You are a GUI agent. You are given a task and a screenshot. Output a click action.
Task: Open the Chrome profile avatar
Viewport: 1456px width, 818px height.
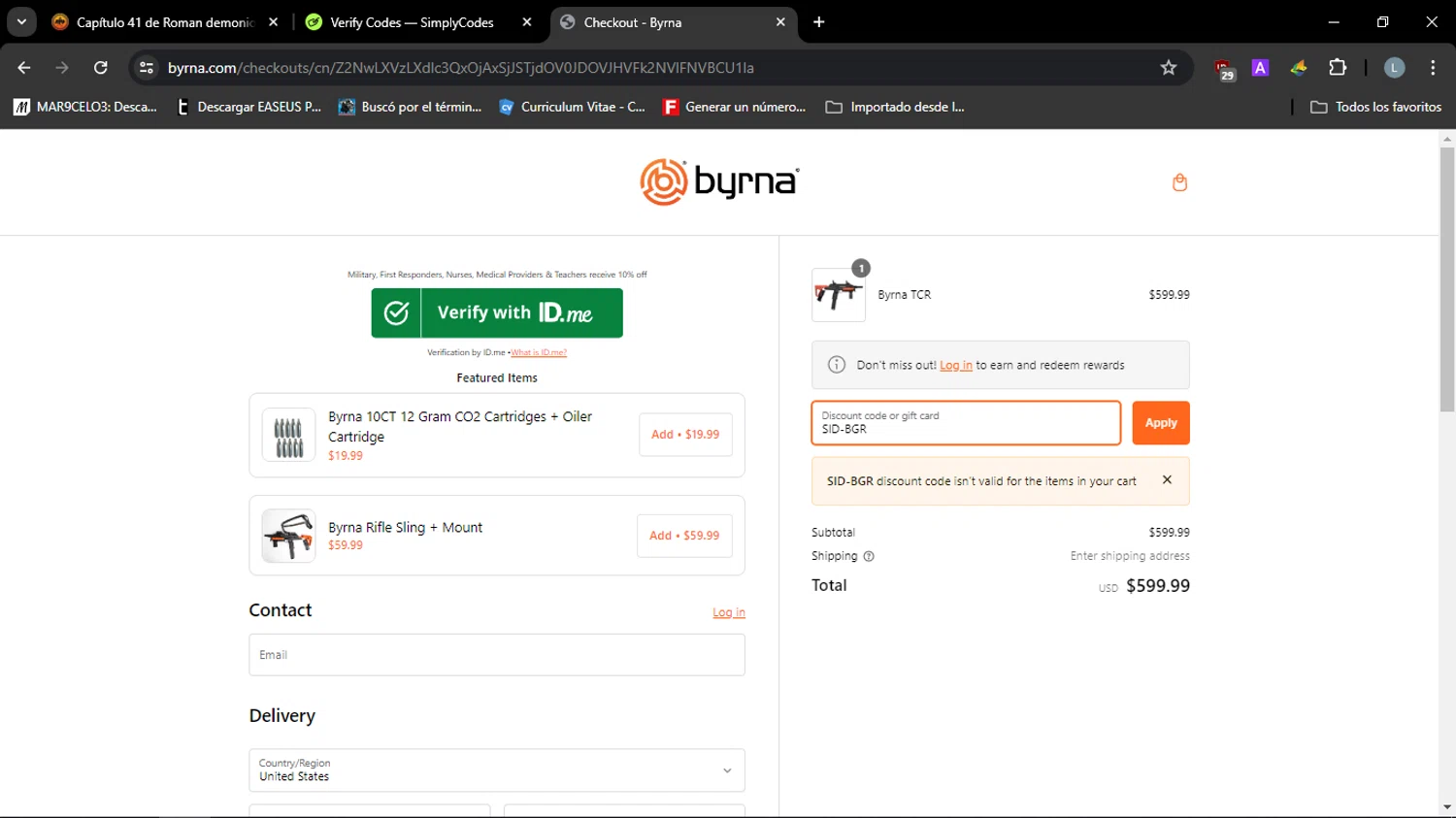[1394, 68]
